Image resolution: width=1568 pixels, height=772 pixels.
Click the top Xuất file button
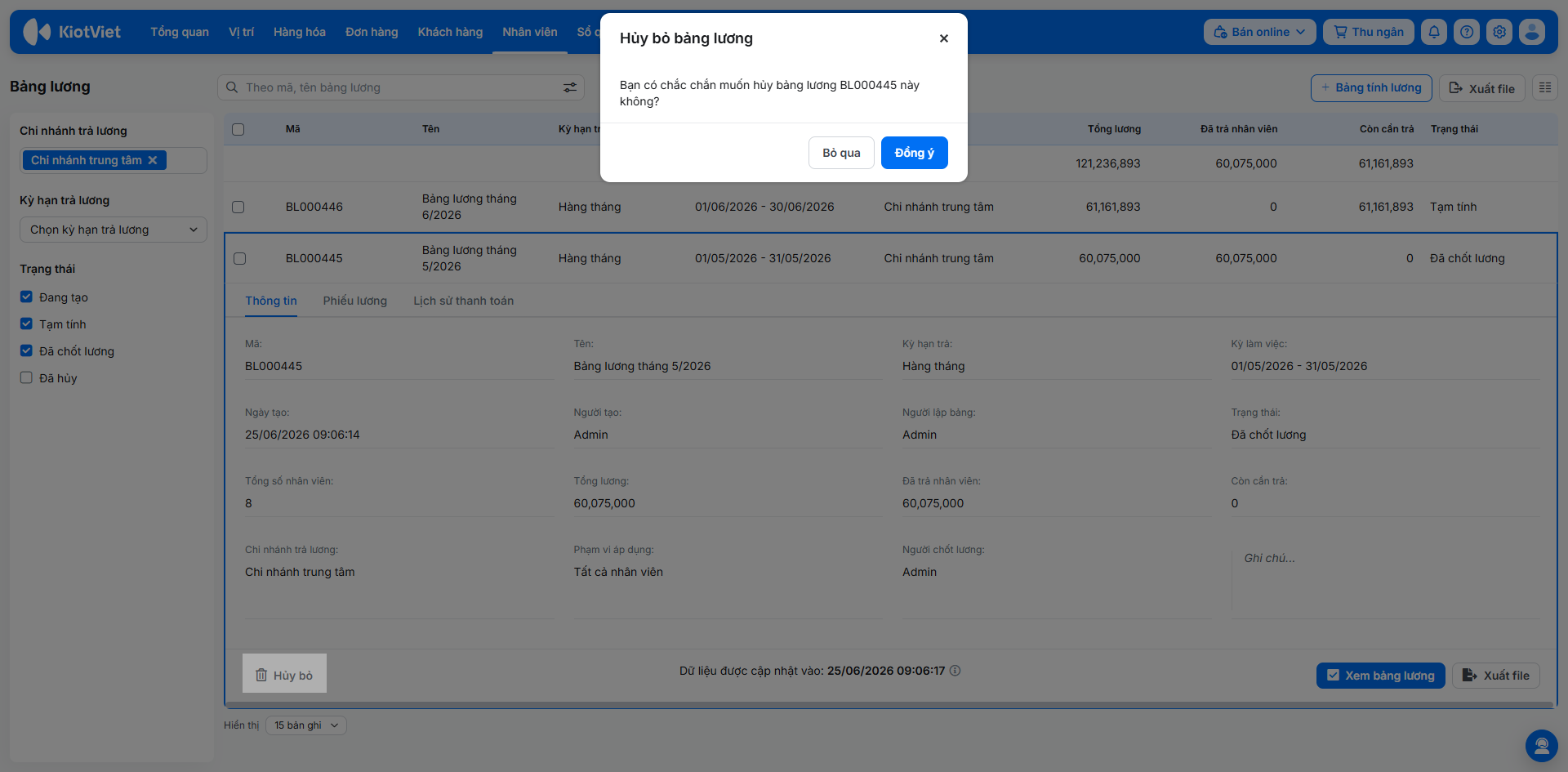1482,88
